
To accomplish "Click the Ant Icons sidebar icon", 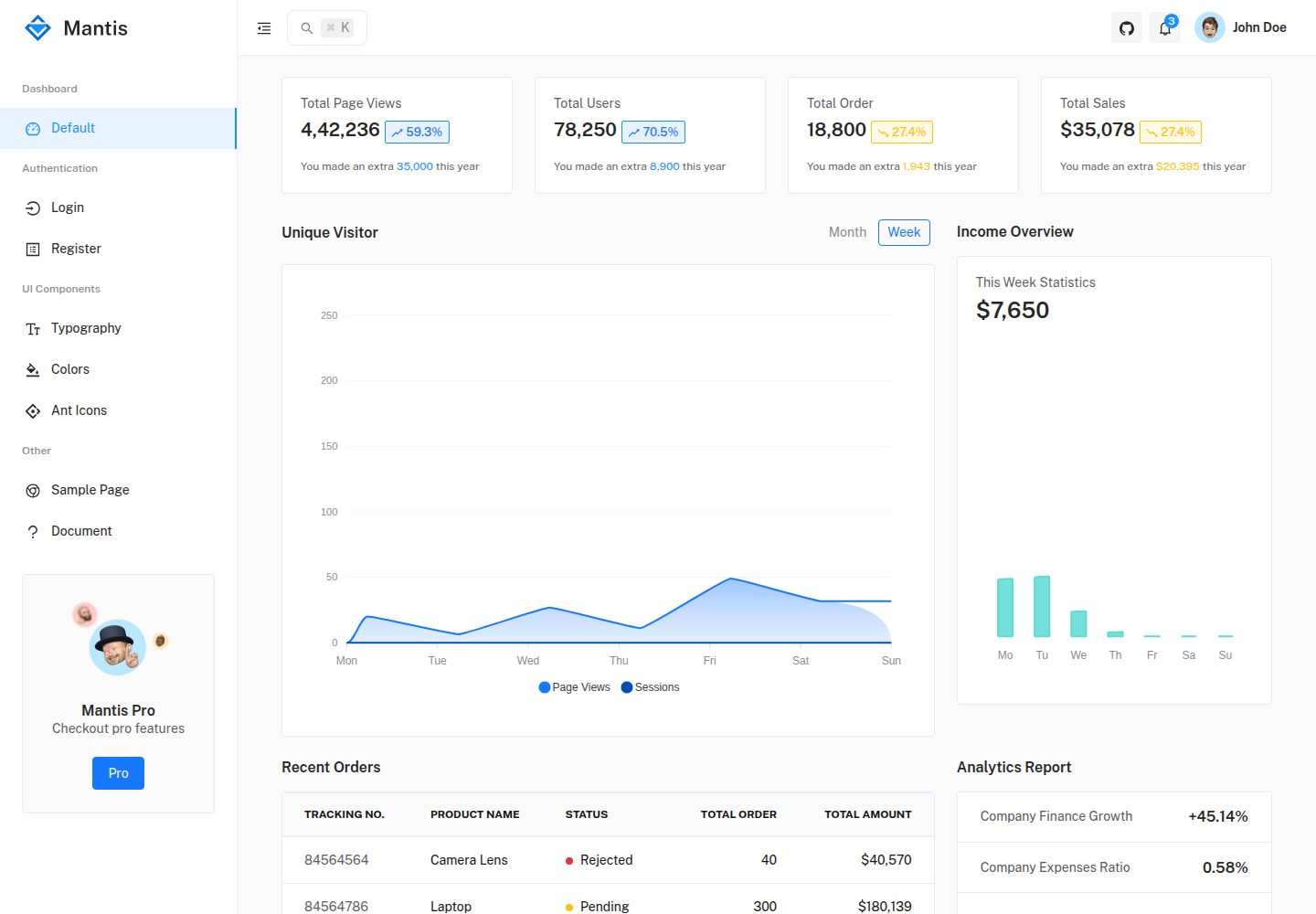I will click(33, 411).
